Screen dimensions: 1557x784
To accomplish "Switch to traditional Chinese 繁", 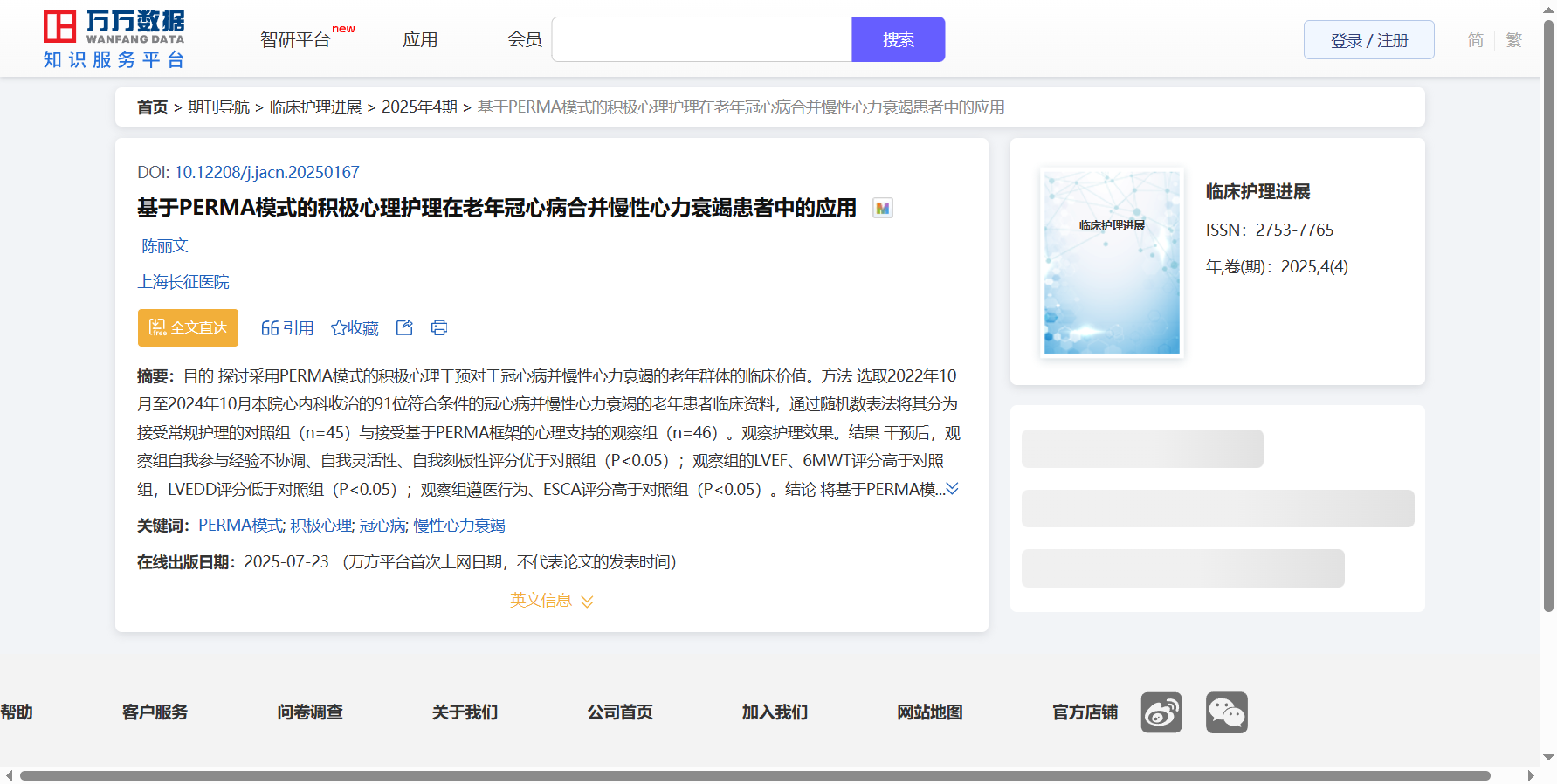I will coord(1514,40).
